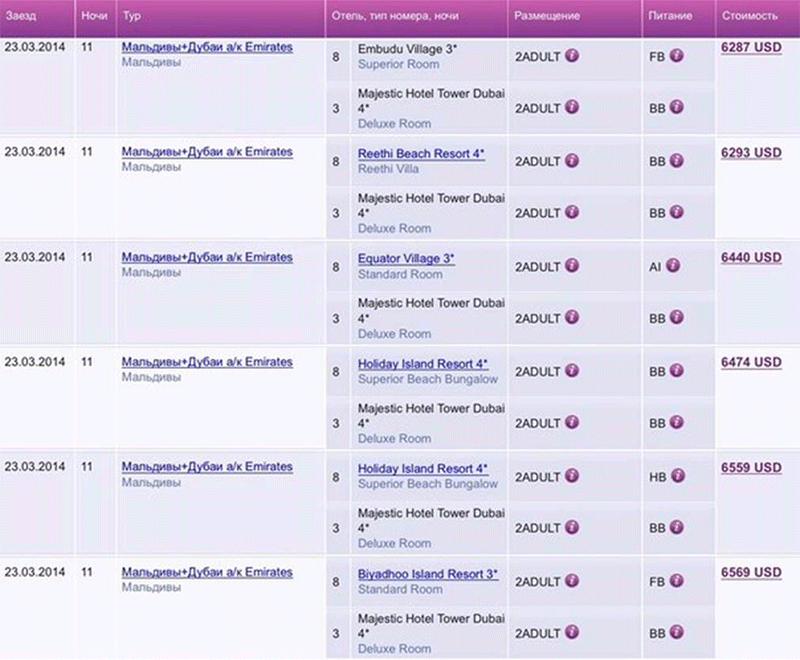This screenshot has width=800, height=660.
Task: Click the 6559 USD price link
Action: pos(751,467)
